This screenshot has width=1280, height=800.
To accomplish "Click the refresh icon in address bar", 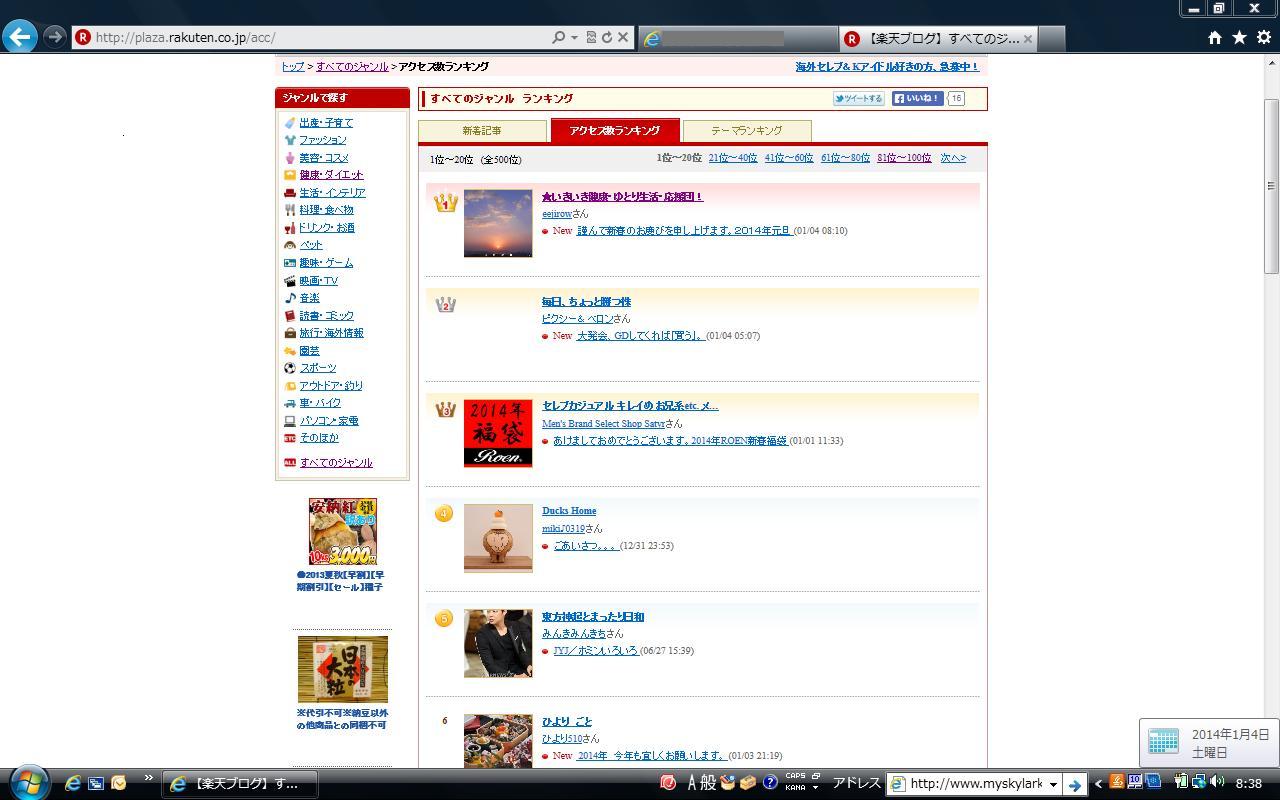I will pyautogui.click(x=606, y=37).
